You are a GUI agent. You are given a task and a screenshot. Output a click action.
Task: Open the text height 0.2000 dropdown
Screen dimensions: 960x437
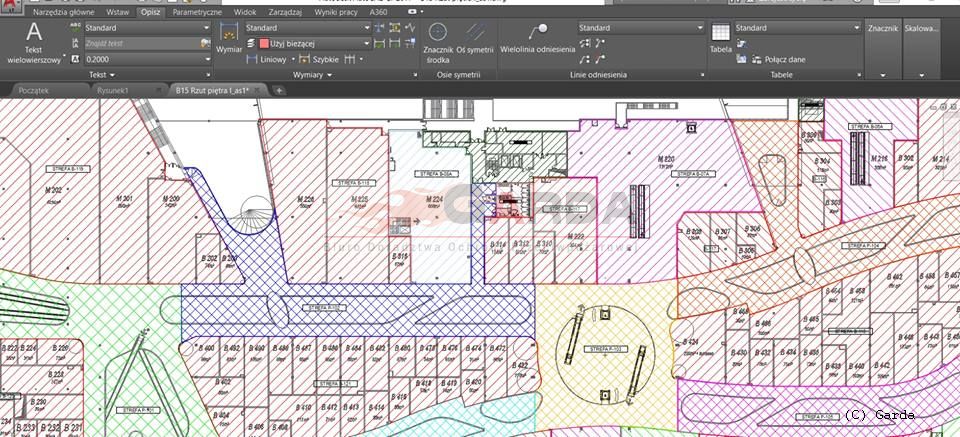click(x=148, y=59)
